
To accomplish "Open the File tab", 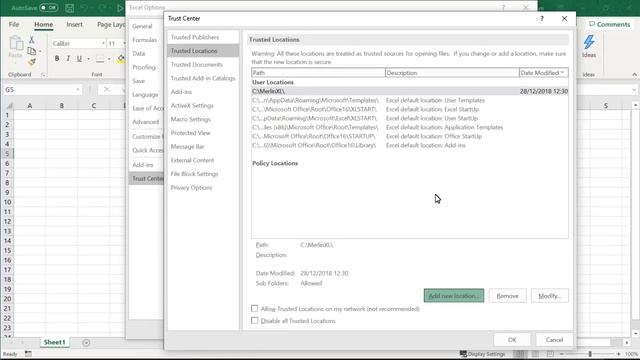I will (14, 24).
